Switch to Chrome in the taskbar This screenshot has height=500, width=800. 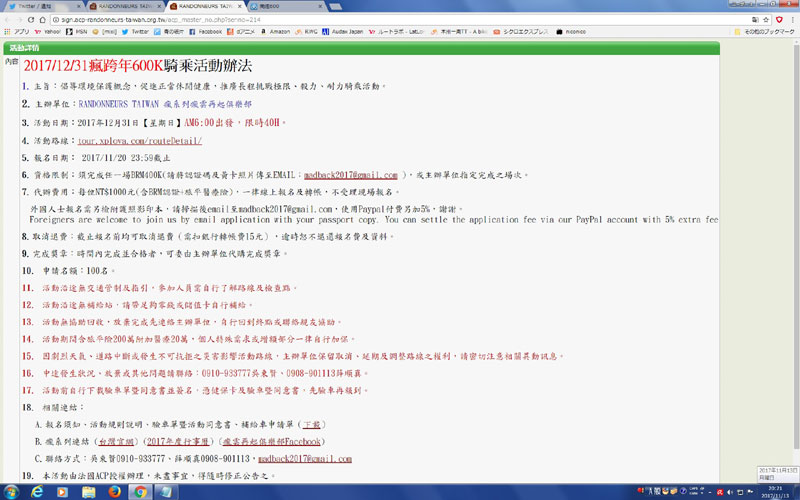point(140,492)
